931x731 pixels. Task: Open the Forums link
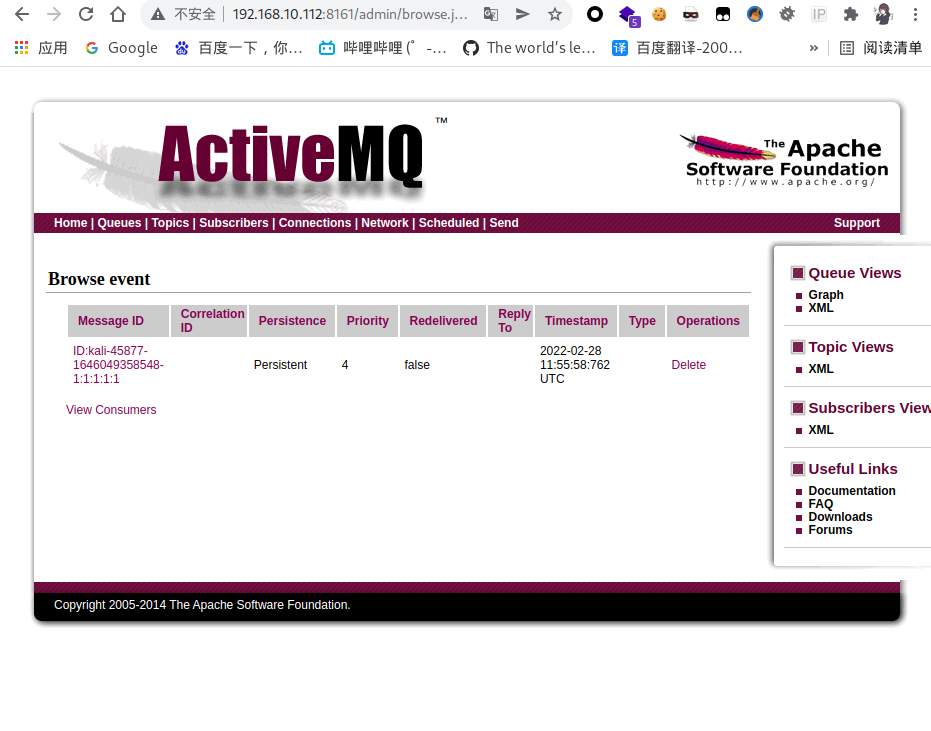[830, 530]
